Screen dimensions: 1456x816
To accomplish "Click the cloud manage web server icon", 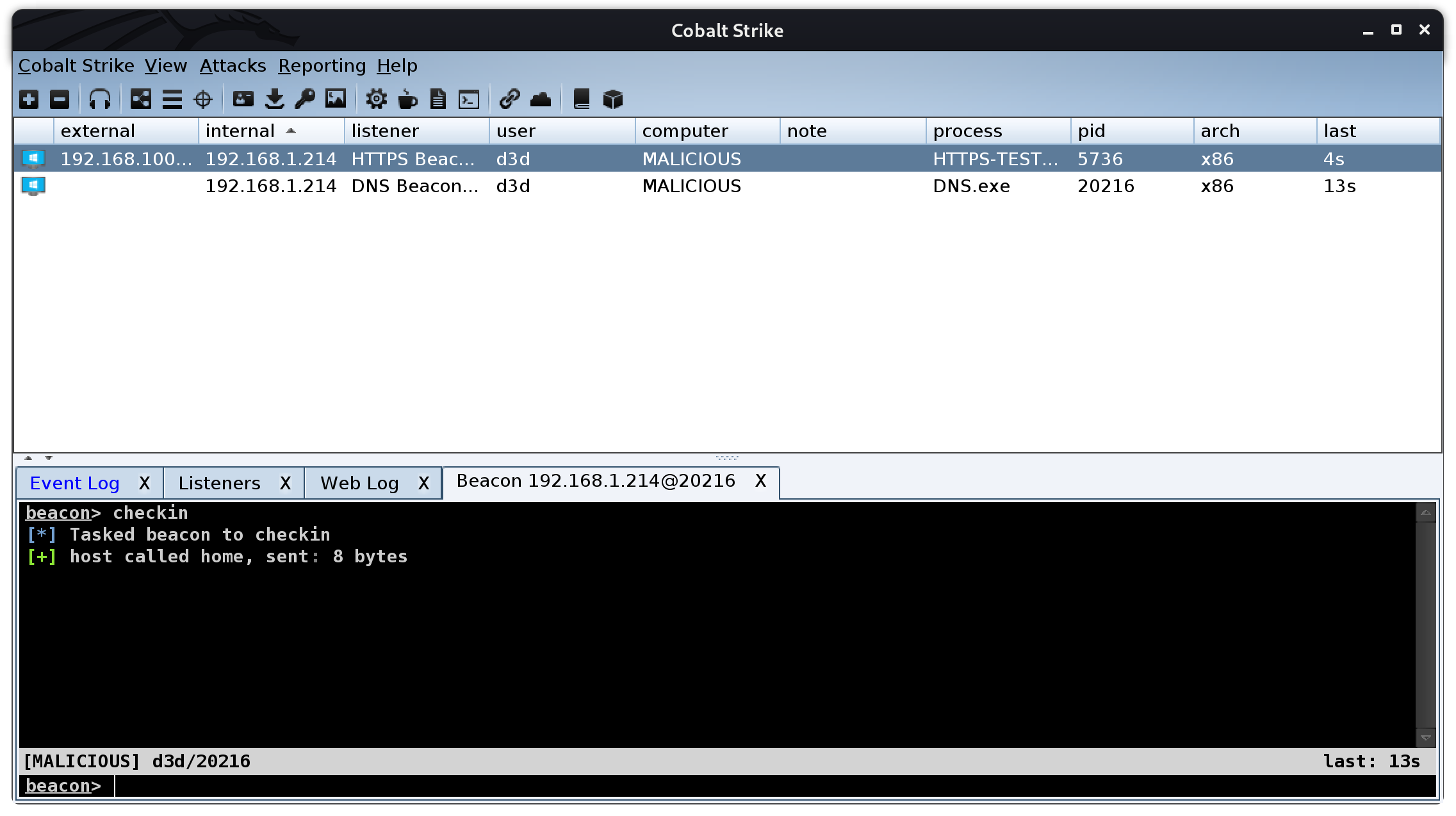I will pos(541,99).
